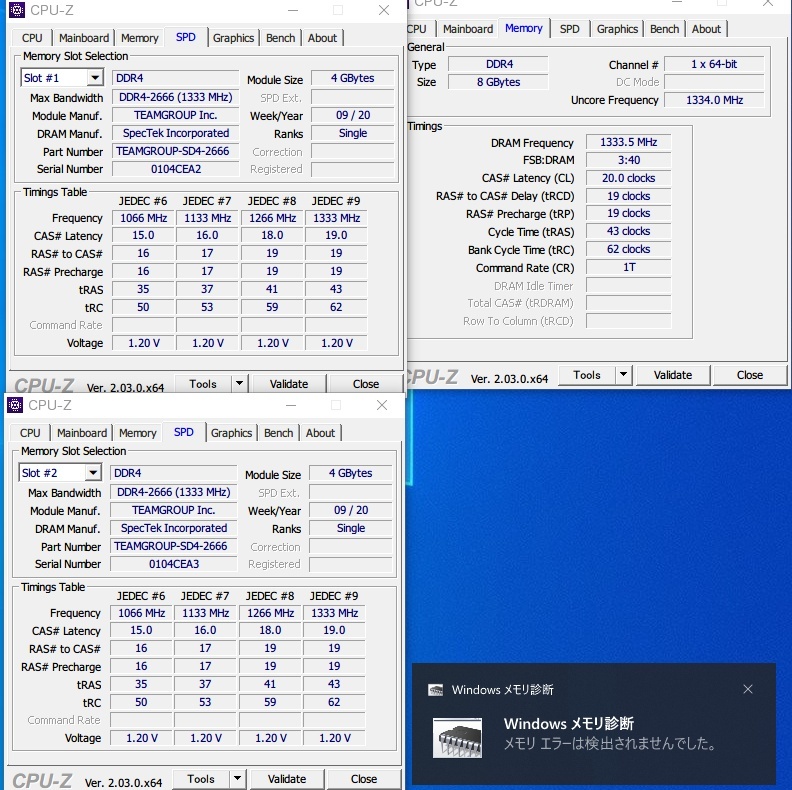The image size is (792, 790).
Task: Click Slot #1 Ranks Single value
Action: tap(353, 133)
